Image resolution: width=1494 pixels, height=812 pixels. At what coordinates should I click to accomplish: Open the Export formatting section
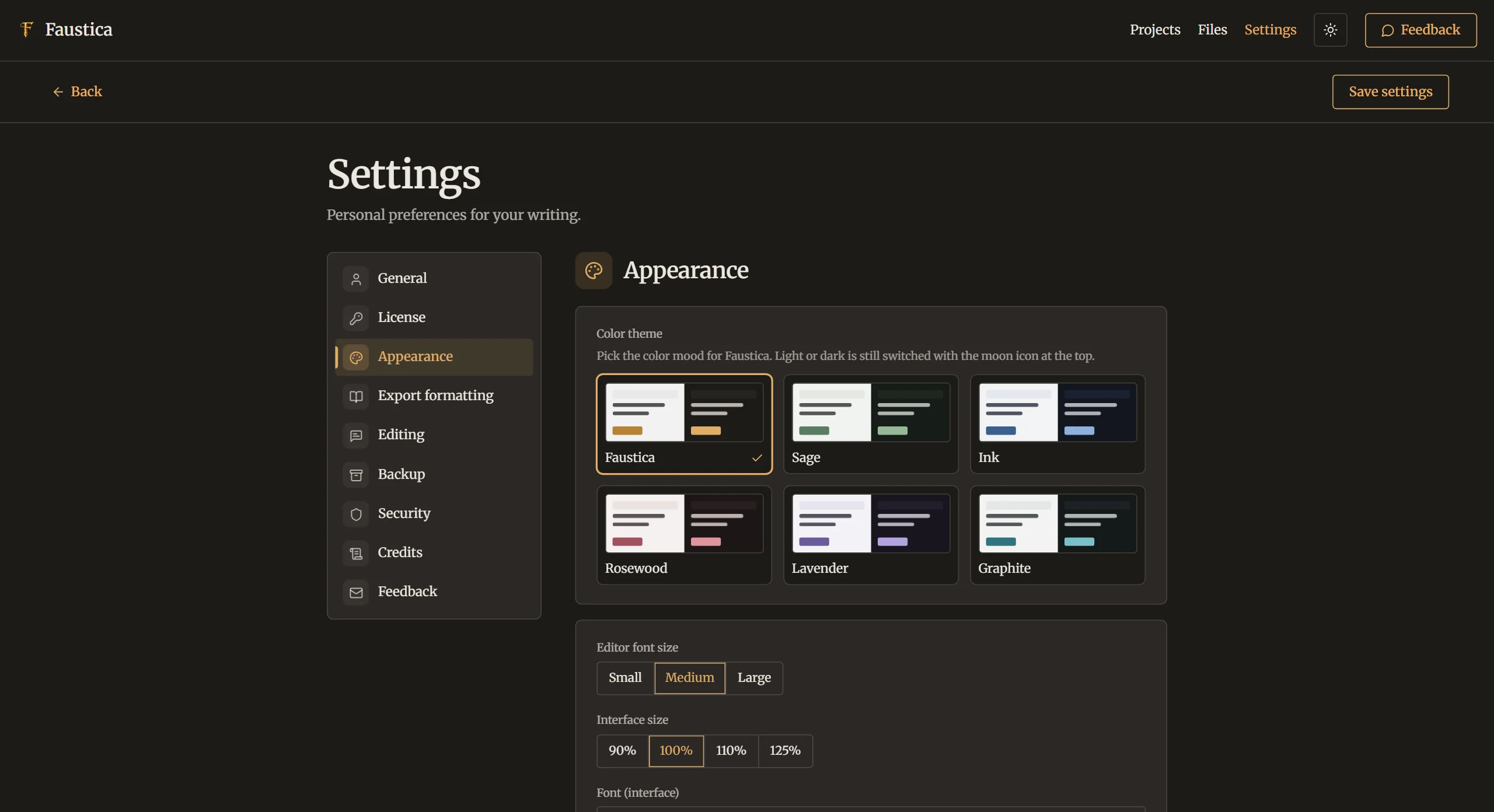pyautogui.click(x=434, y=396)
